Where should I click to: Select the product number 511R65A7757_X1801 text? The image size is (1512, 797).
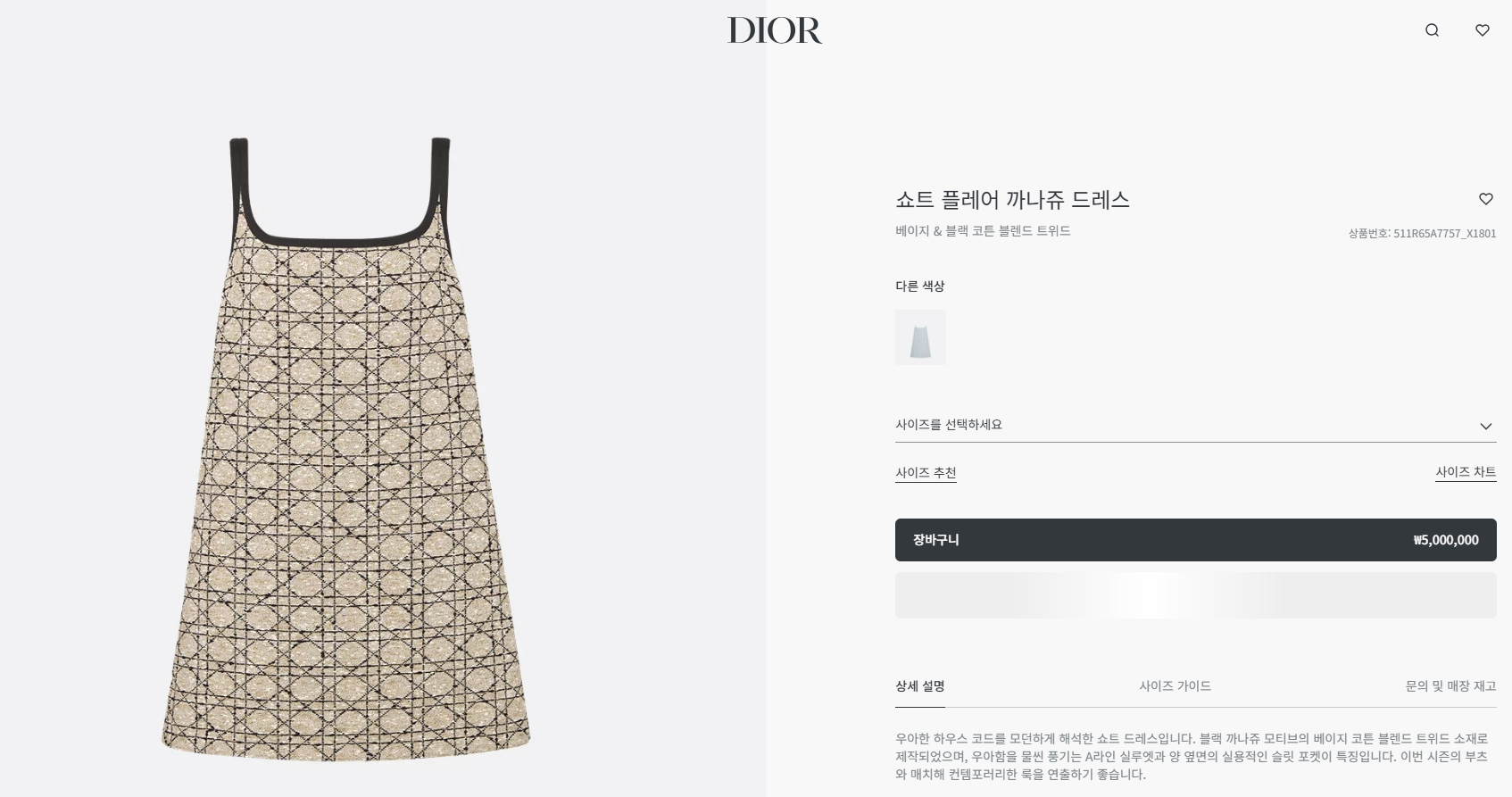[1444, 233]
